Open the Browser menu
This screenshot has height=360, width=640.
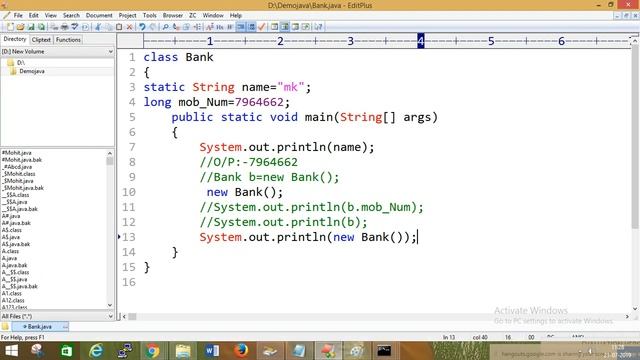[x=173, y=16]
